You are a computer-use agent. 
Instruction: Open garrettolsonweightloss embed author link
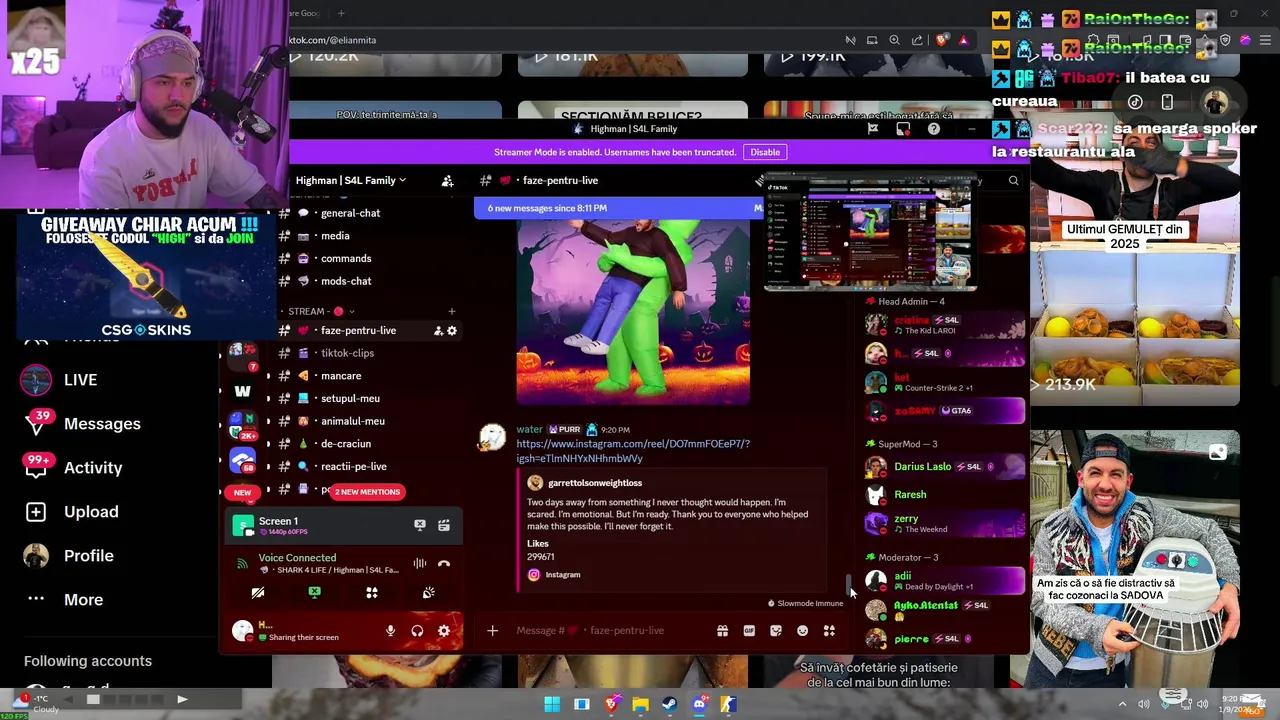click(x=595, y=483)
